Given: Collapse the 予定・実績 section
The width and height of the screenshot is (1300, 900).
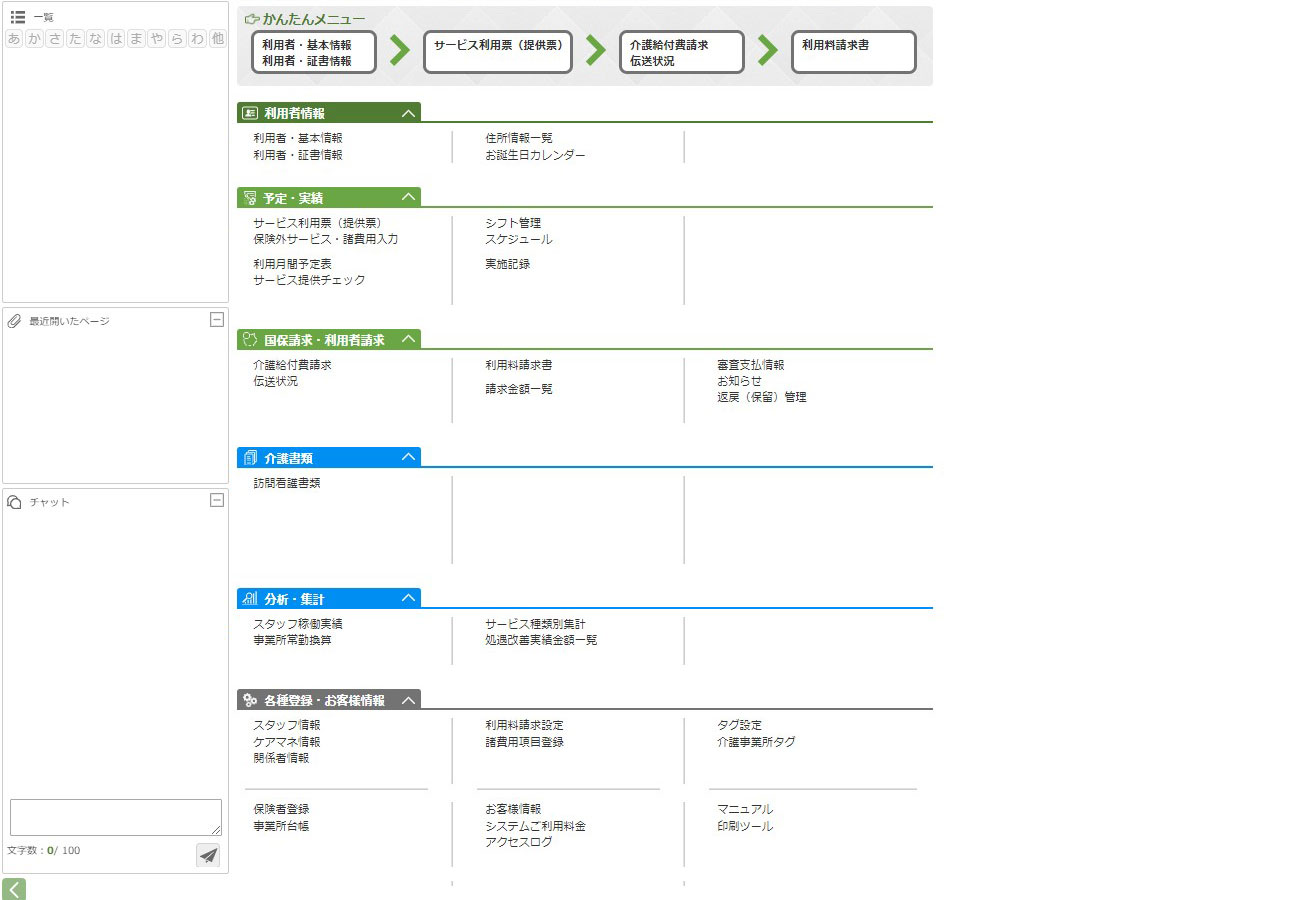Looking at the screenshot, I should point(407,198).
